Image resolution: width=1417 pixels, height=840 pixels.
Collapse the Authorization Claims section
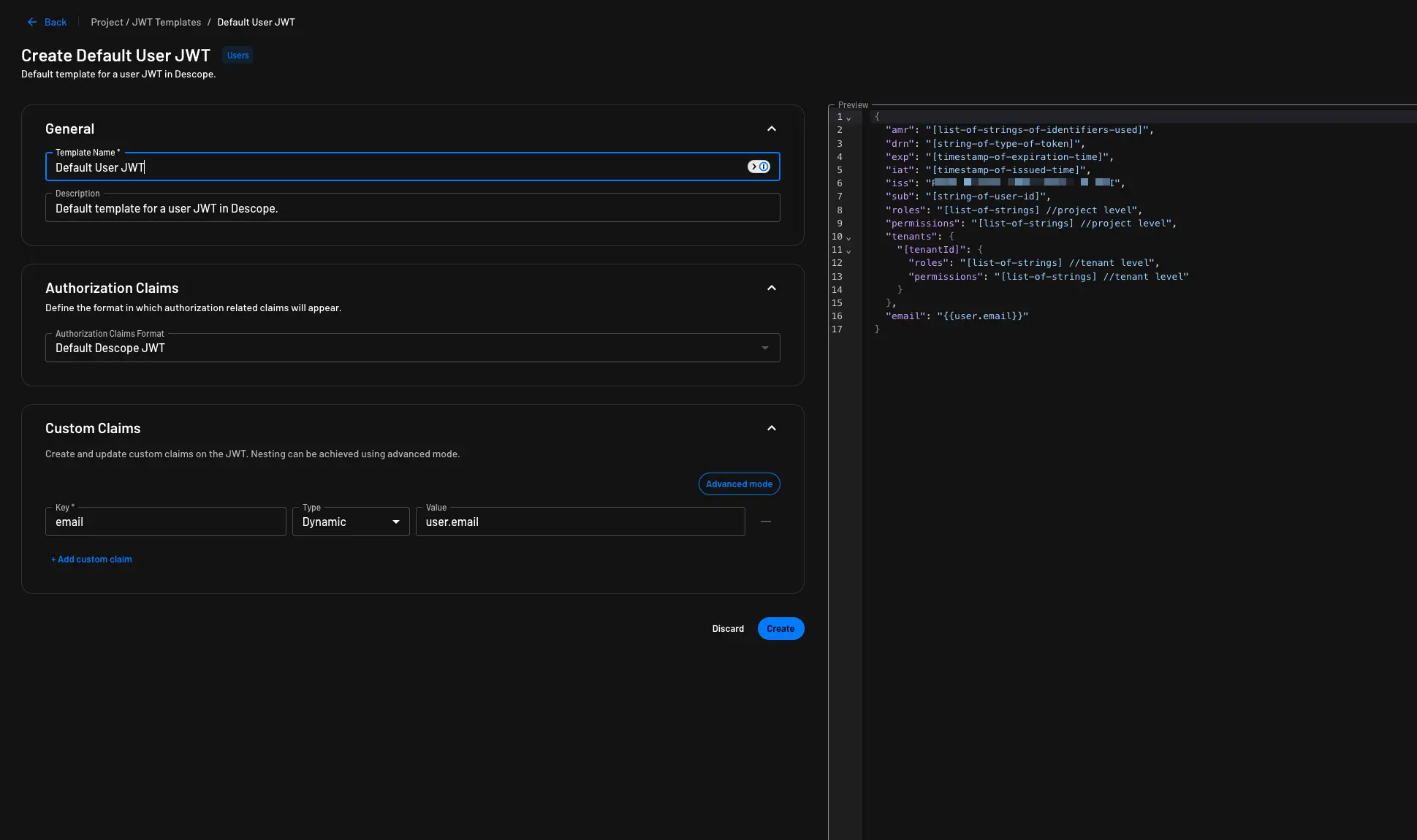(772, 288)
